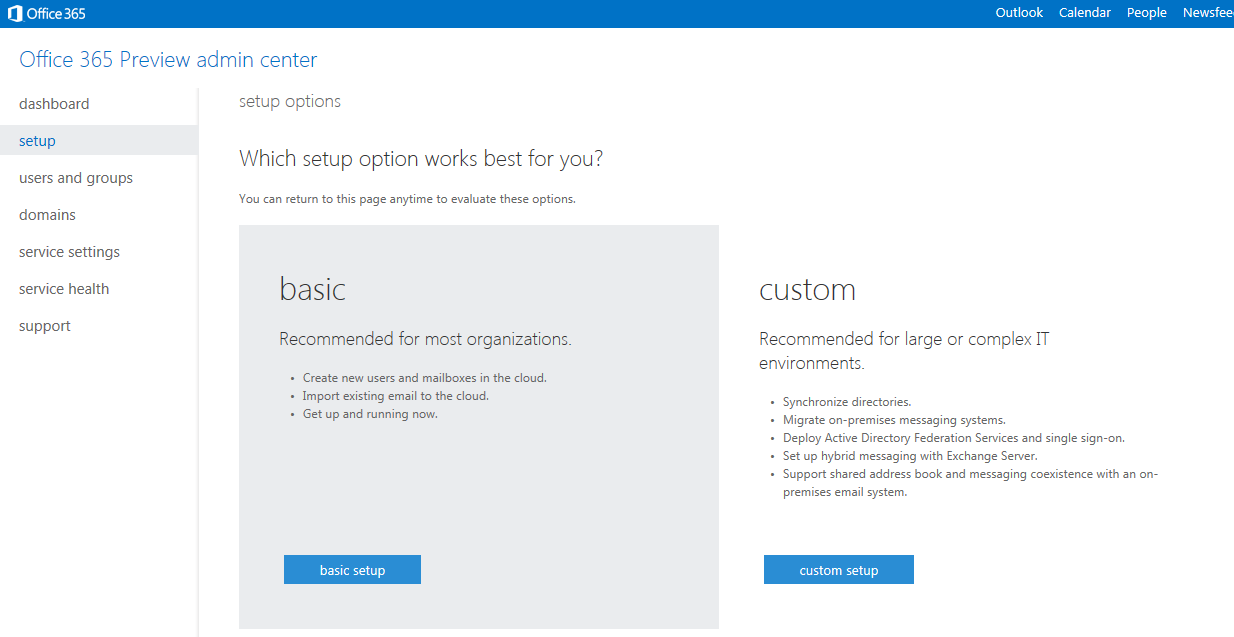Click "Recommended for large or complex IT" text
Viewport: 1234px width, 637px height.
pyautogui.click(x=904, y=339)
